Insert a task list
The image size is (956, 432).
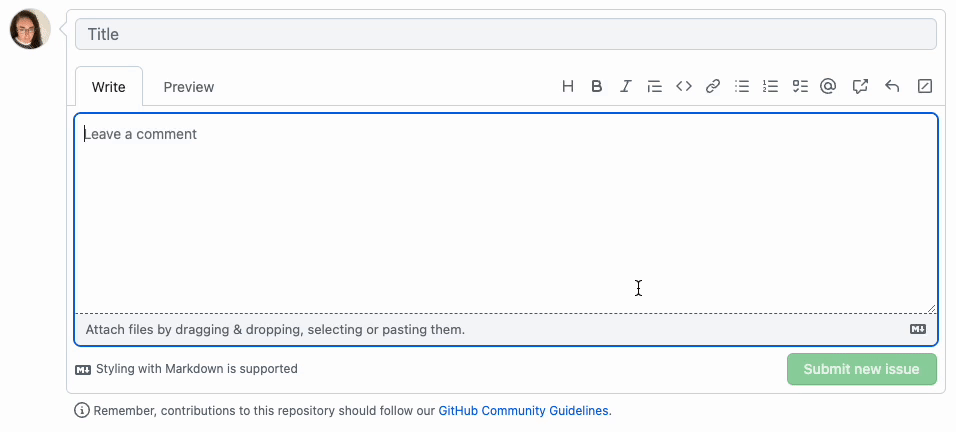(x=800, y=87)
